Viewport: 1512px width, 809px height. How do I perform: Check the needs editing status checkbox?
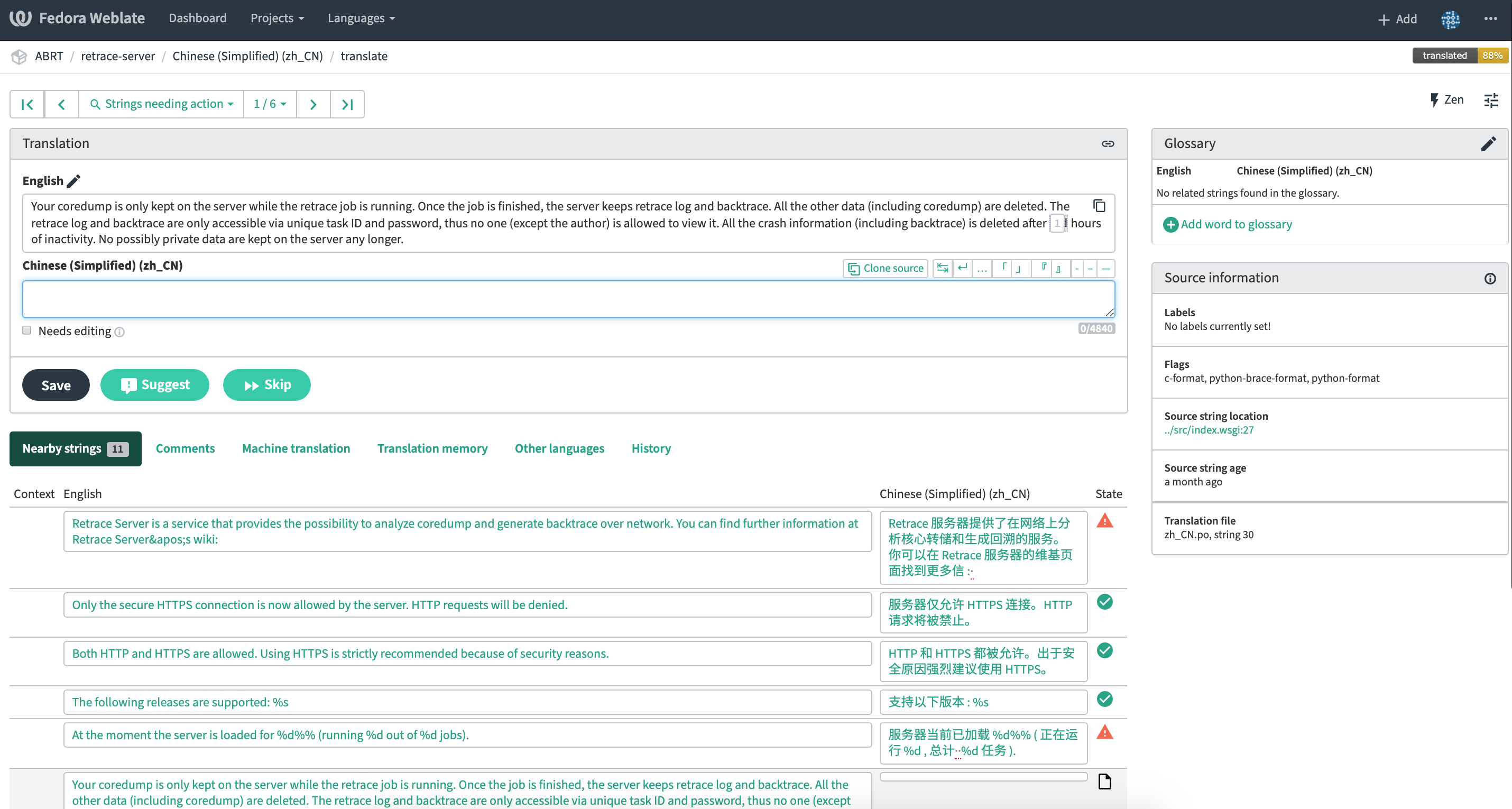(27, 330)
